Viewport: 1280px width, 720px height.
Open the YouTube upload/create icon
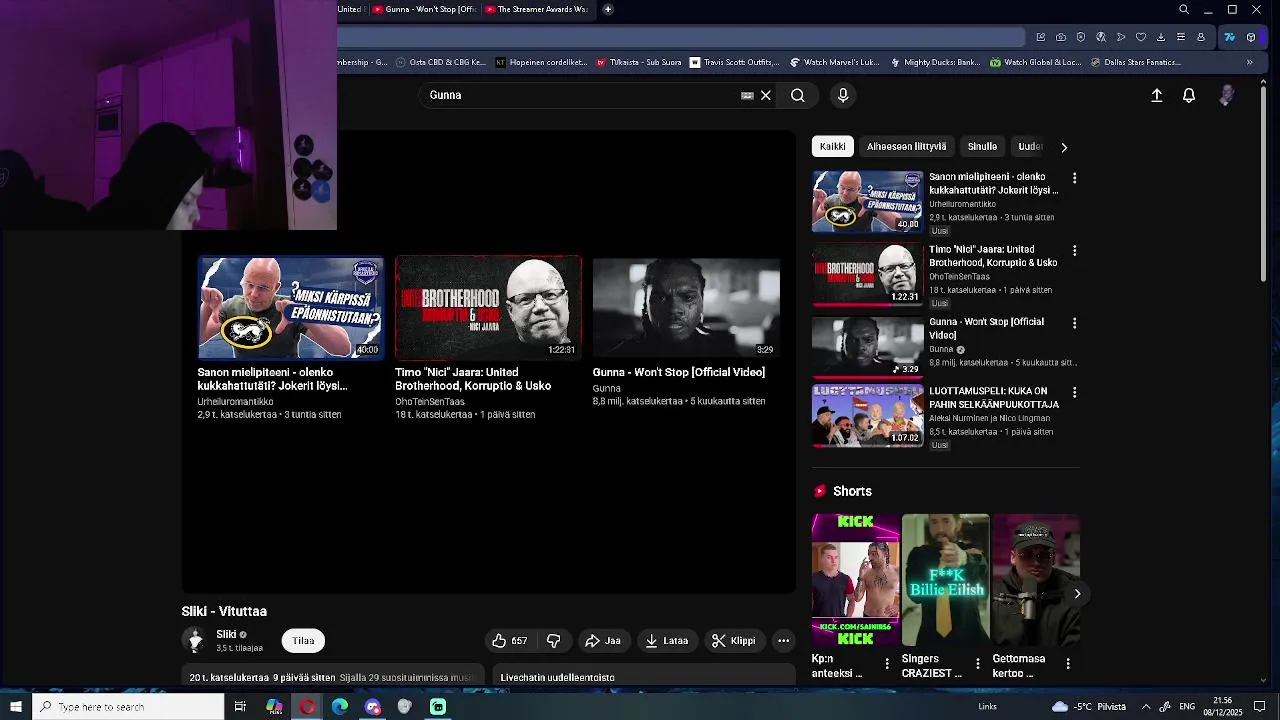[x=1157, y=95]
